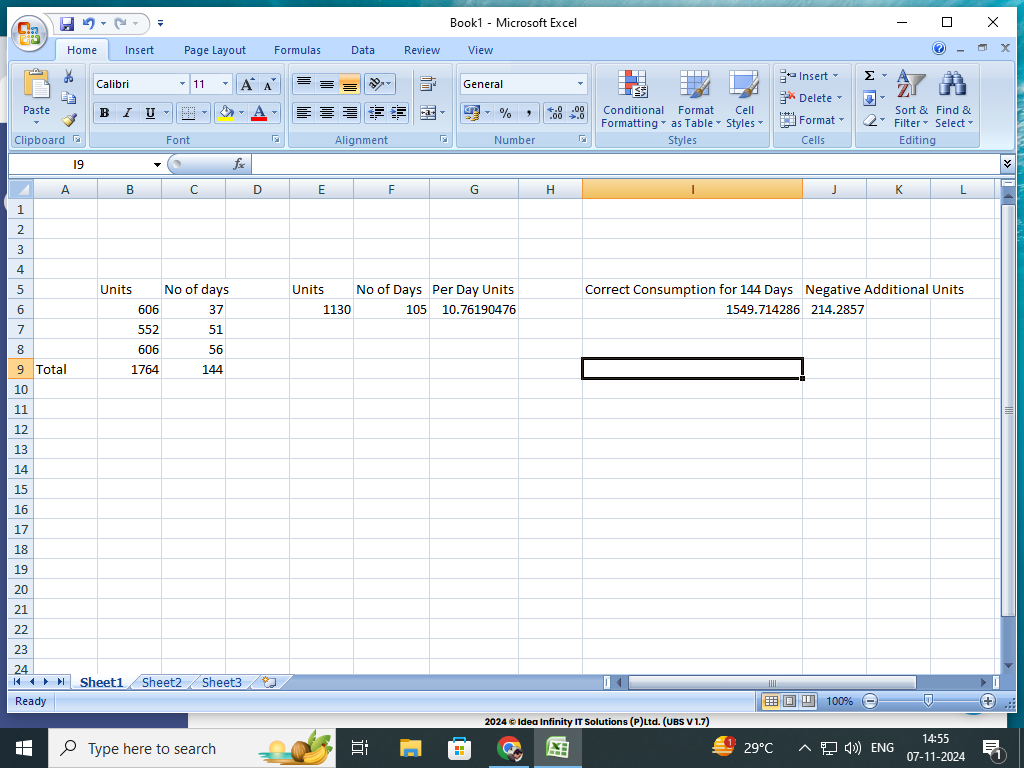Set Middle Align vertical alignment

coord(327,84)
